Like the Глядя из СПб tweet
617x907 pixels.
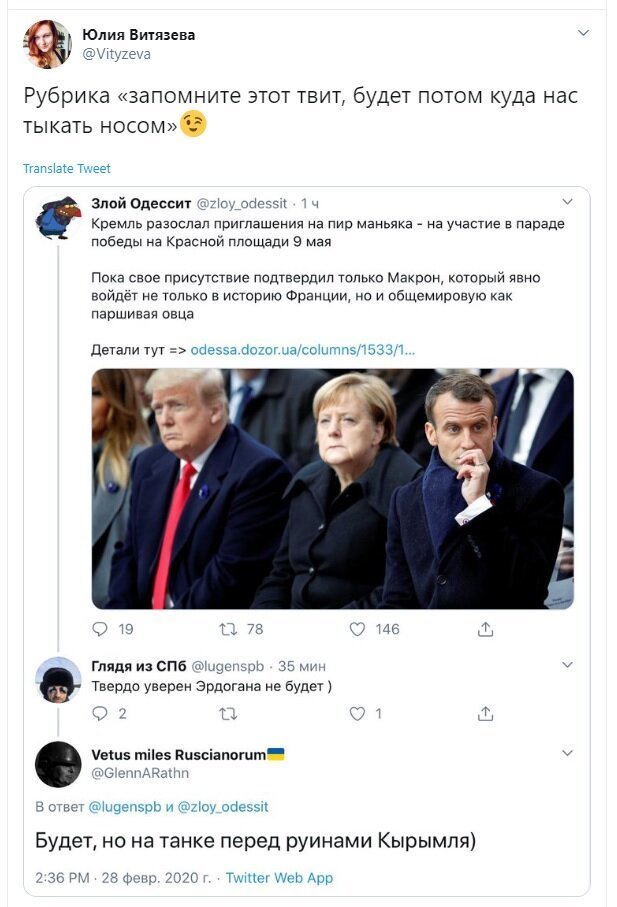(x=357, y=714)
